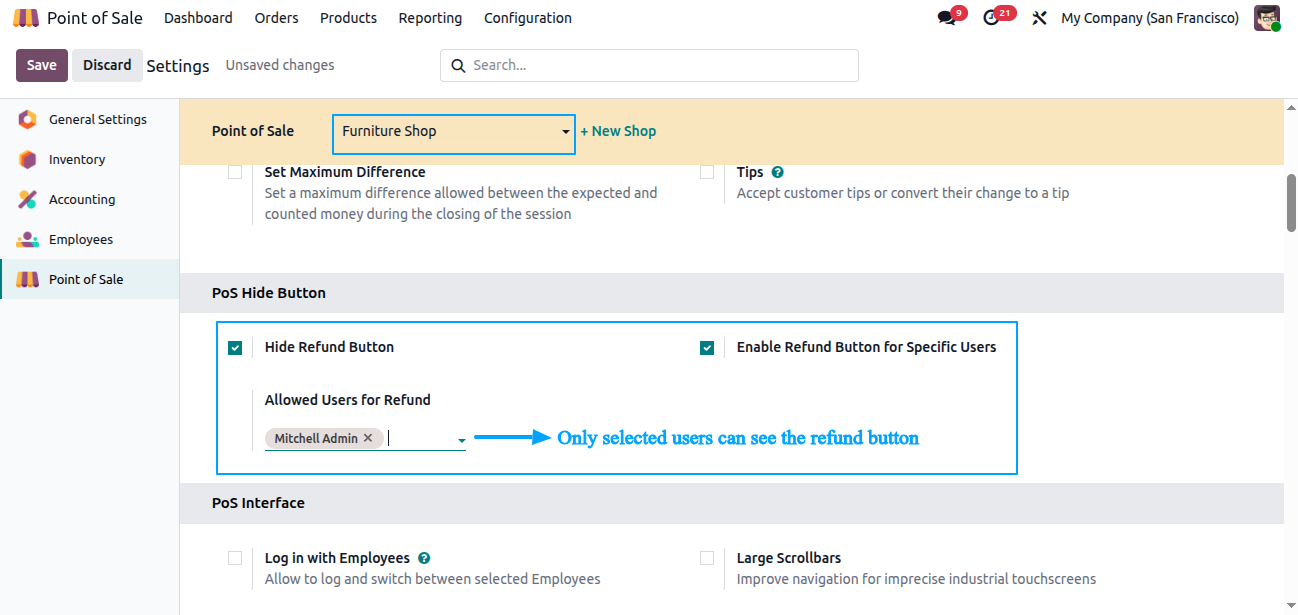The width and height of the screenshot is (1298, 615).
Task: Toggle the Set Maximum Difference checkbox
Action: click(235, 172)
